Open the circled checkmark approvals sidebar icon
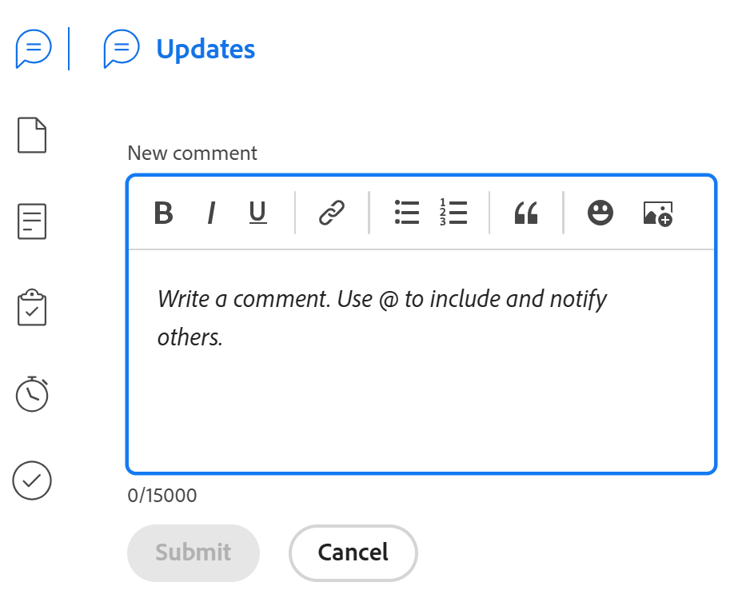This screenshot has height=602, width=750. 32,481
